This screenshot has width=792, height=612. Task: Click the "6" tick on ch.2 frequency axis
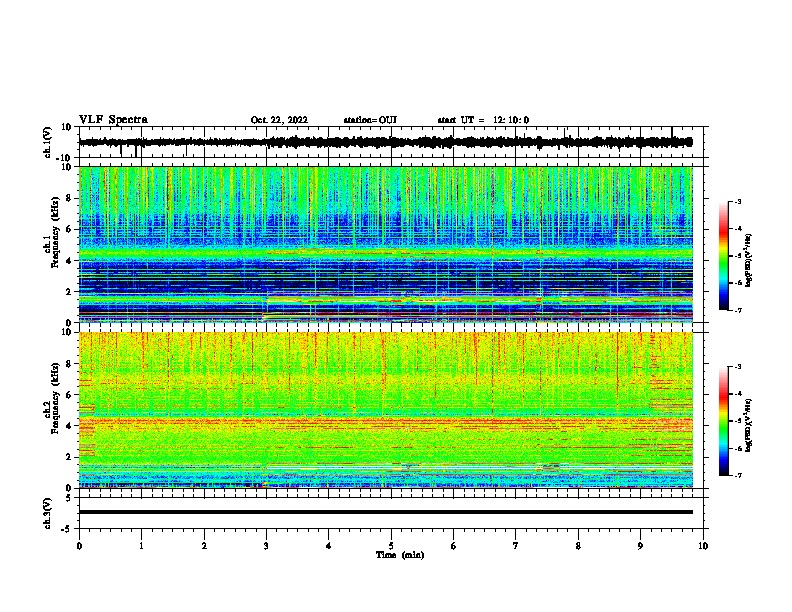pyautogui.click(x=70, y=395)
